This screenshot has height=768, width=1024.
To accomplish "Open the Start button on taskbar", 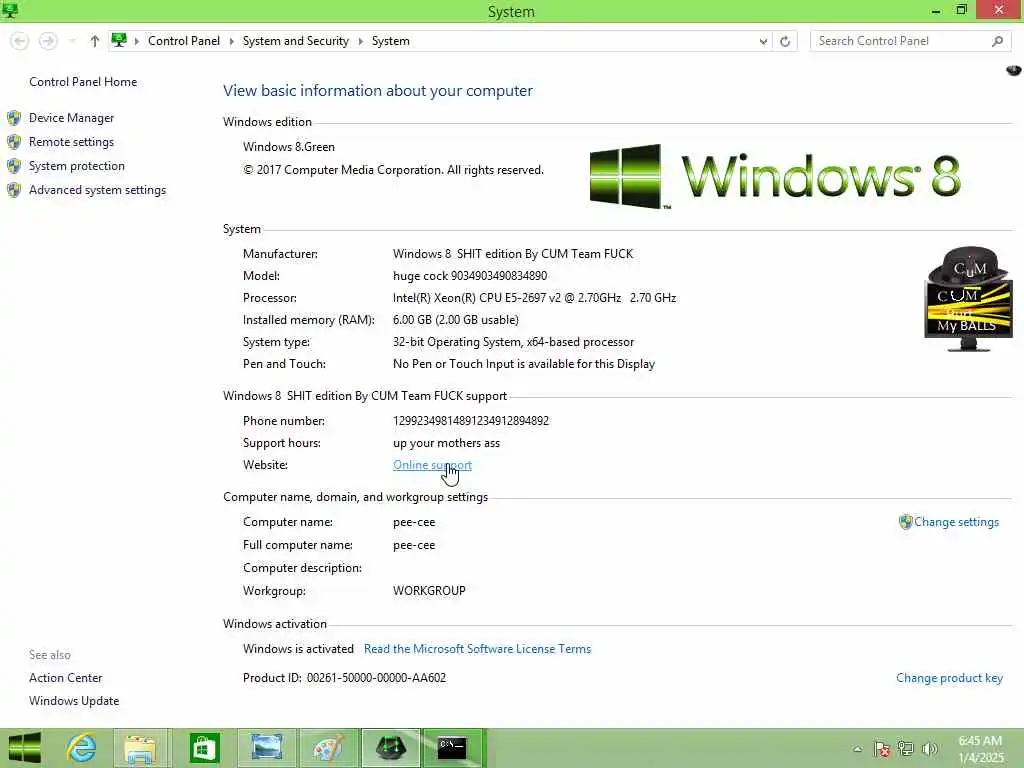I will click(24, 748).
